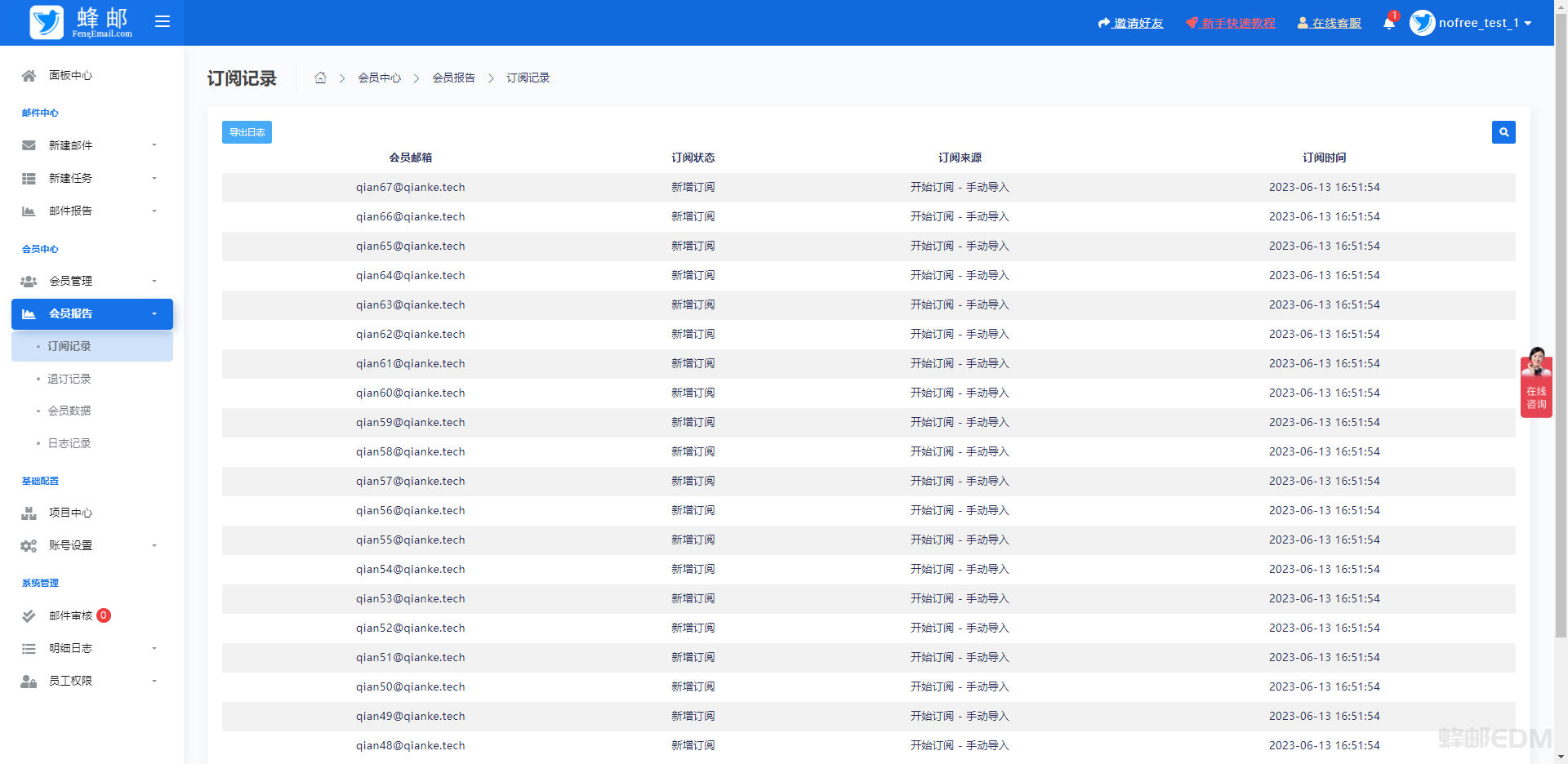Expand the 员工权限 menu arrow
The image size is (1568, 764).
tap(154, 681)
